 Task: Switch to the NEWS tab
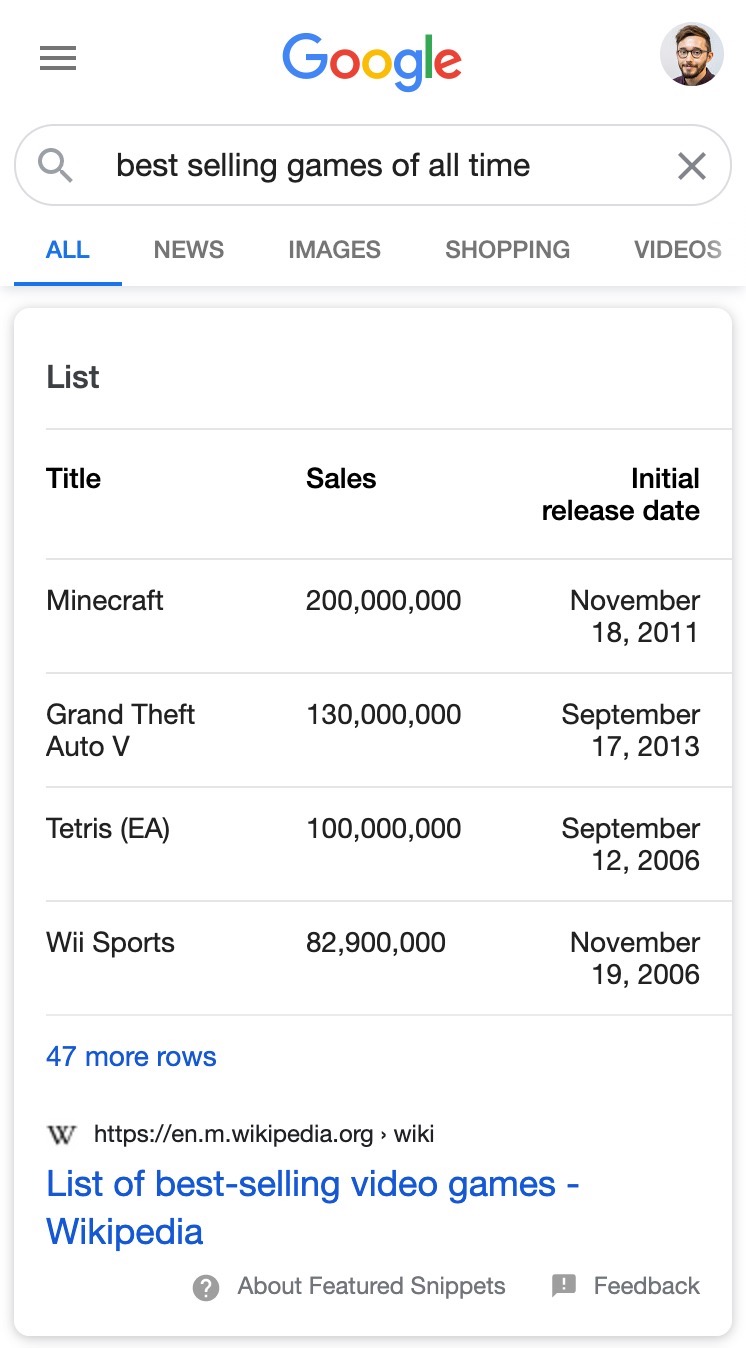[189, 250]
